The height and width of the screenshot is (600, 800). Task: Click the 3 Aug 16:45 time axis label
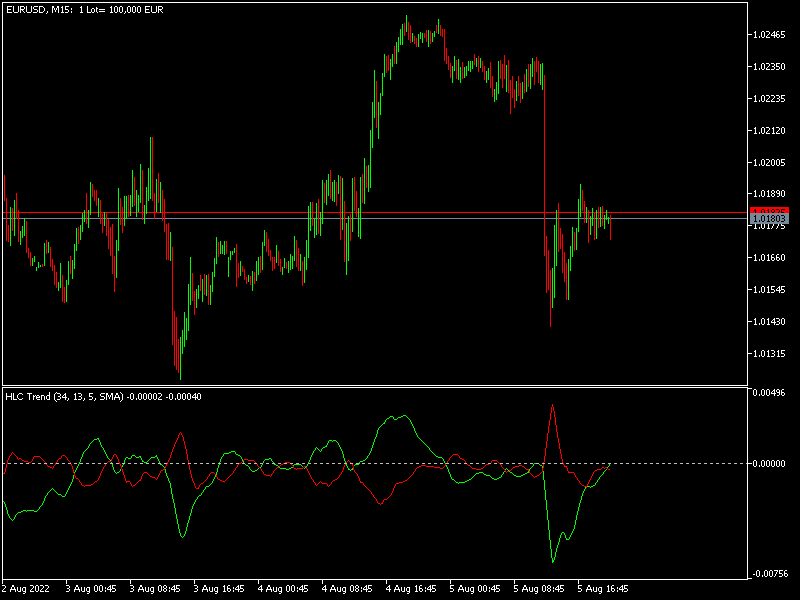[x=219, y=589]
